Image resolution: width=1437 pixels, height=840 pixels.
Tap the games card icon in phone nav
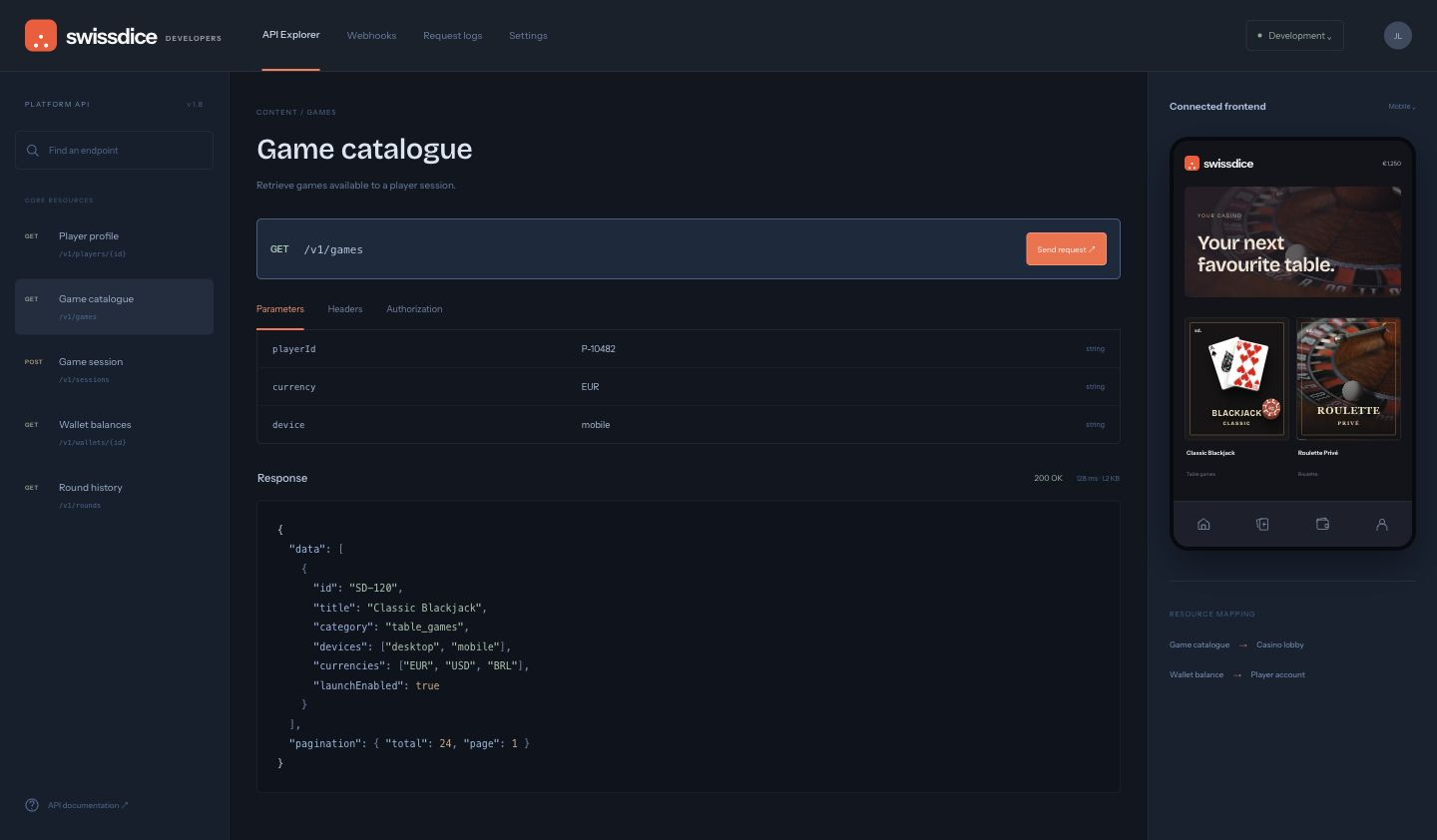pos(1262,524)
